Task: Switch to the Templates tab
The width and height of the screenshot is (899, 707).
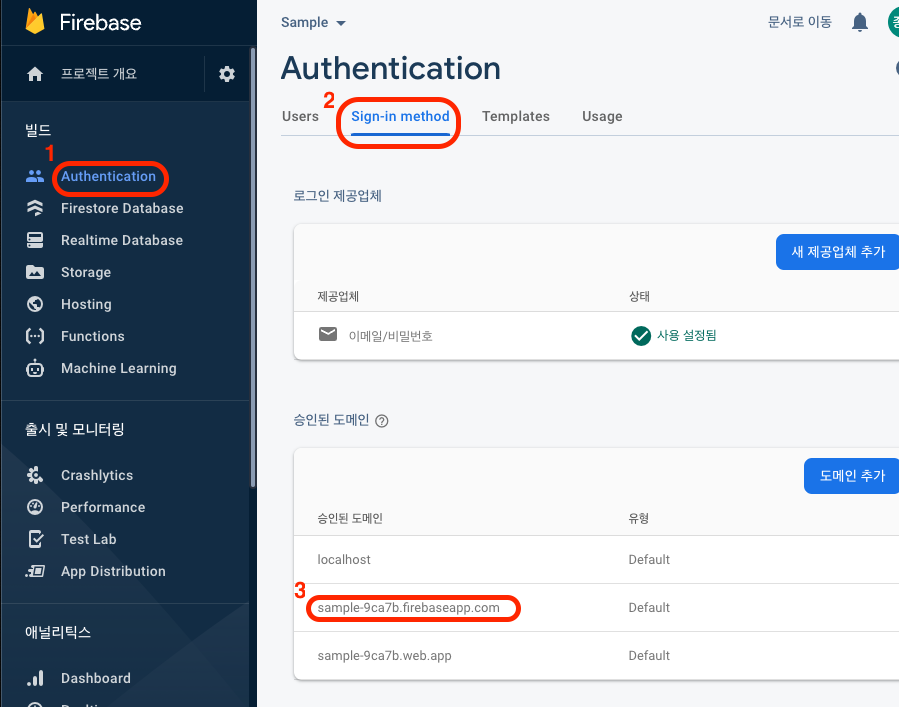Action: pos(515,116)
